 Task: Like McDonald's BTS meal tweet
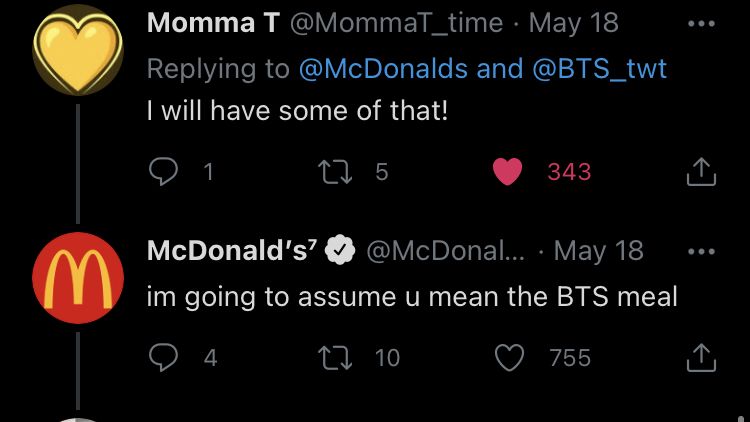click(x=509, y=357)
